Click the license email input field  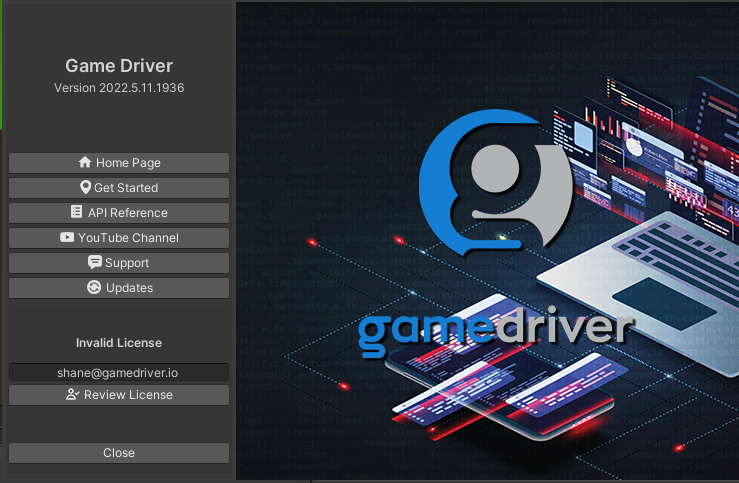point(119,372)
